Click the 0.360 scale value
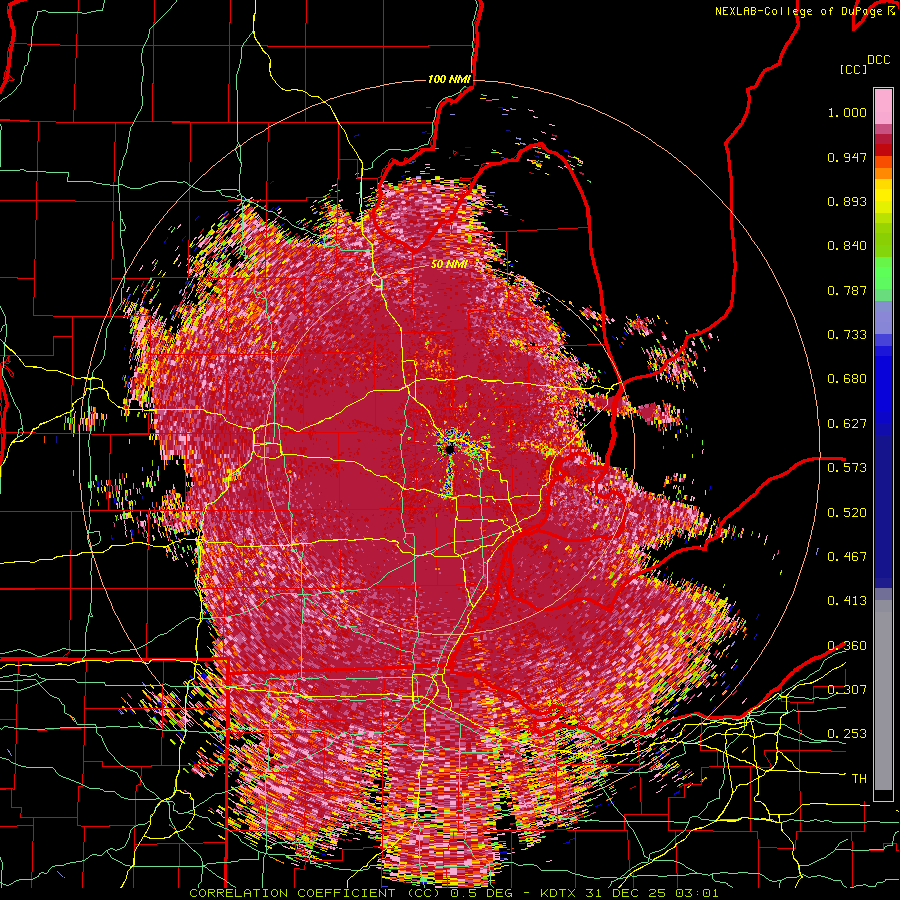900x900 pixels. pyautogui.click(x=847, y=646)
